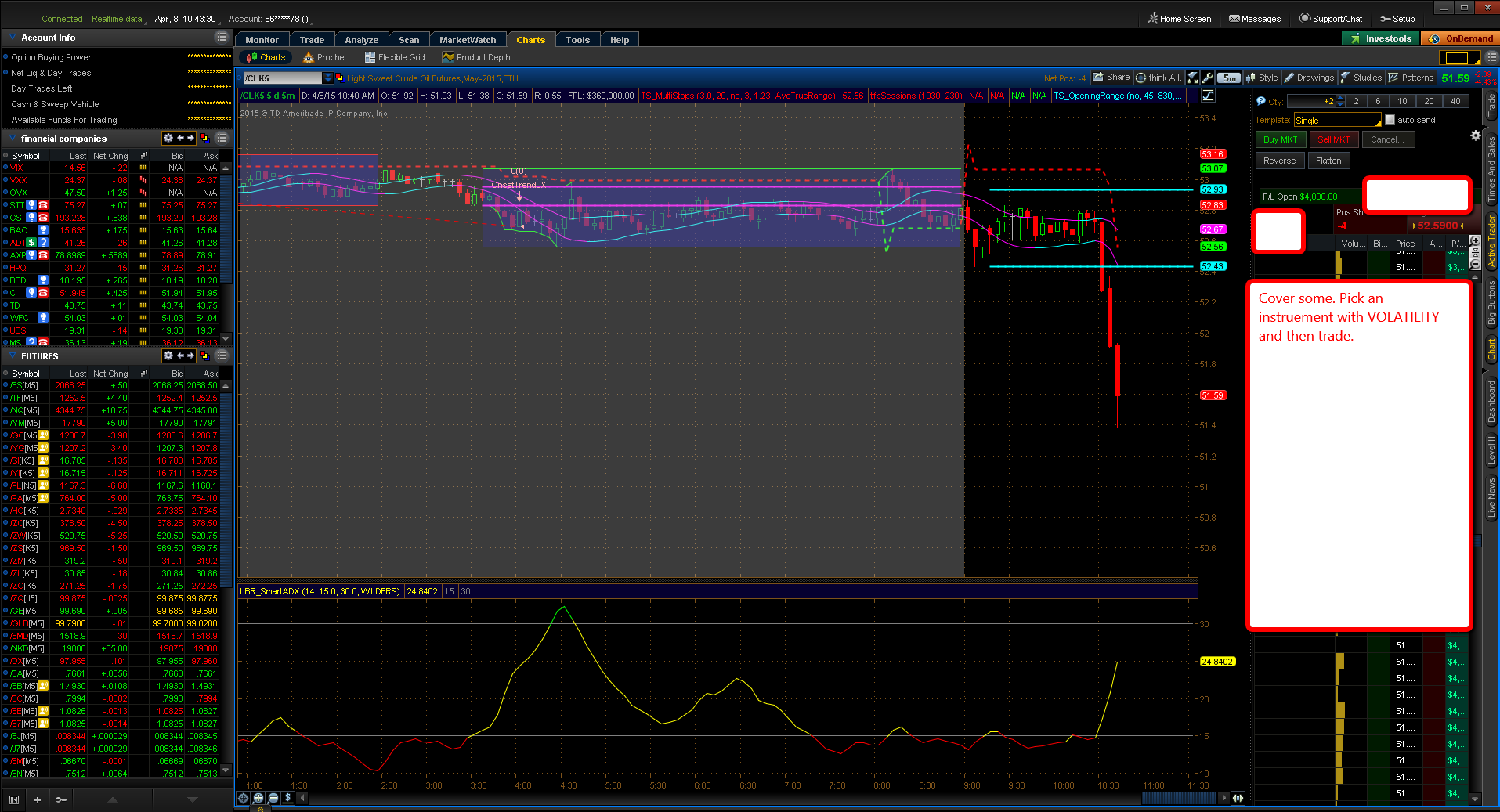
Task: Click the Qty input field
Action: 1311,101
